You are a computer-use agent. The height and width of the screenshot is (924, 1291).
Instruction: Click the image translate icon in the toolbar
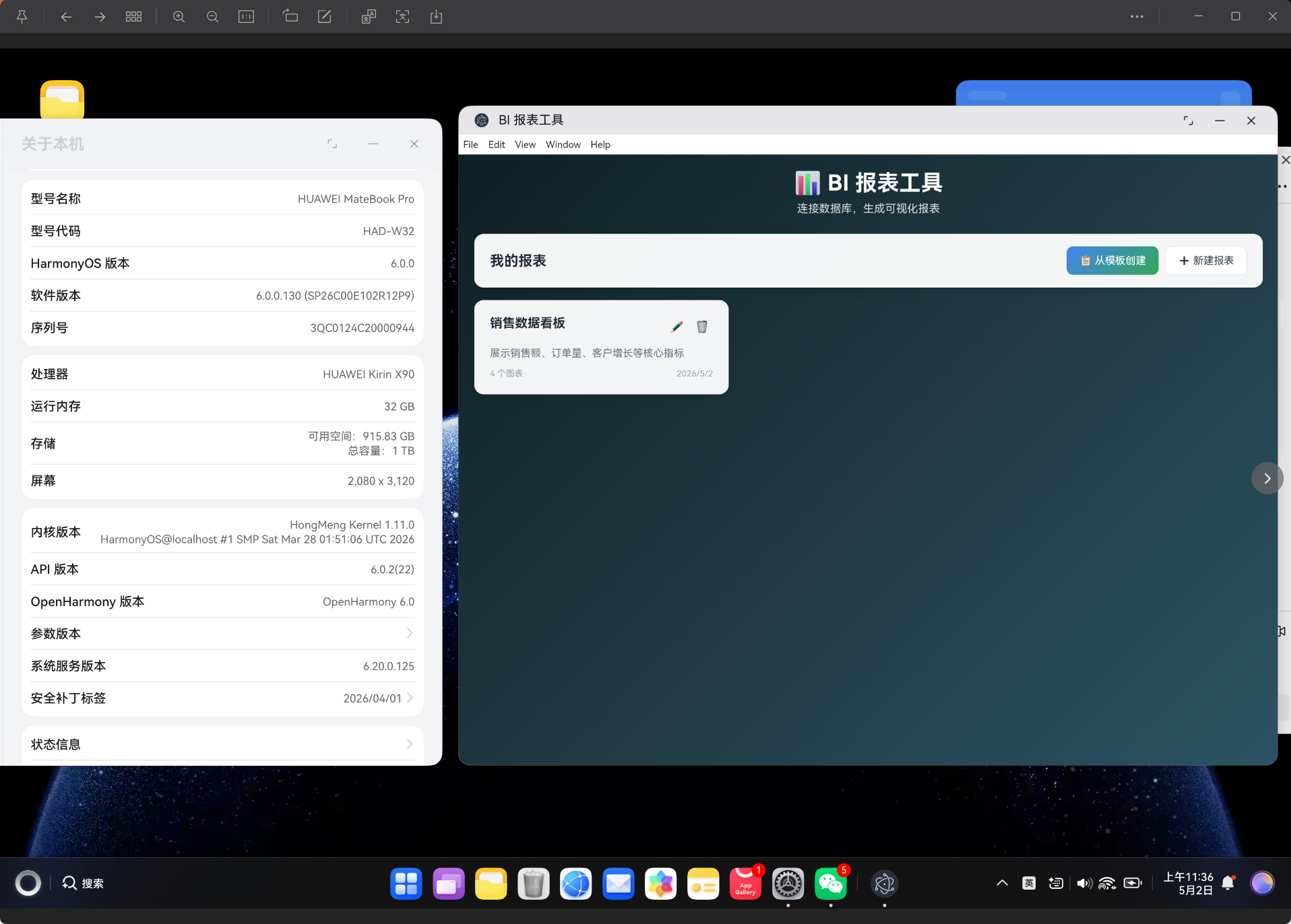(x=369, y=17)
